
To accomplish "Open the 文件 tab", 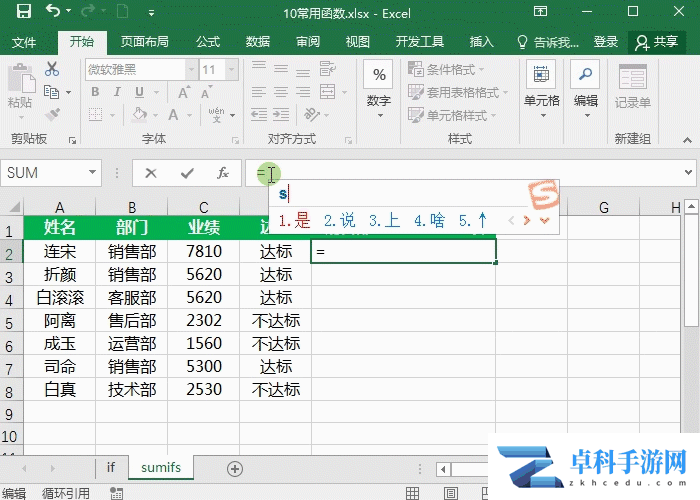I will click(24, 42).
